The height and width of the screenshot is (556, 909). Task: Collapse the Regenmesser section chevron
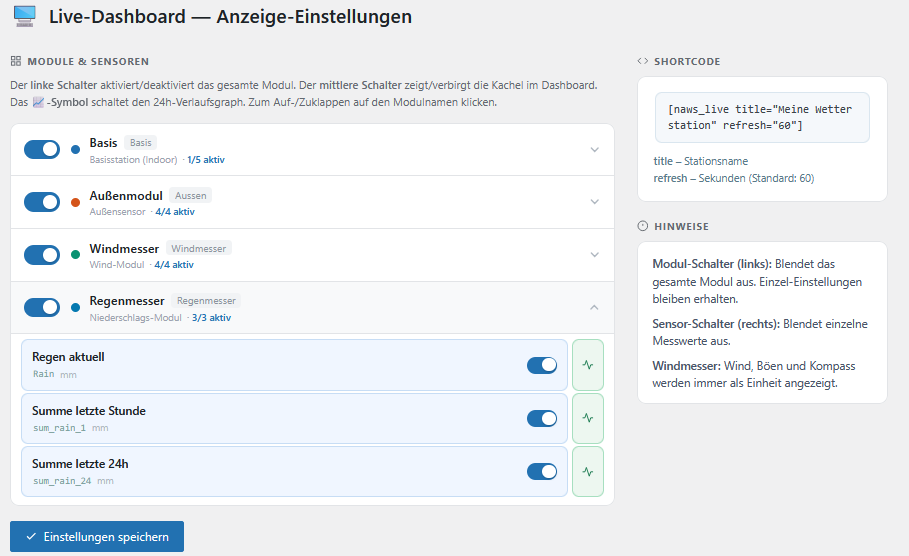595,307
